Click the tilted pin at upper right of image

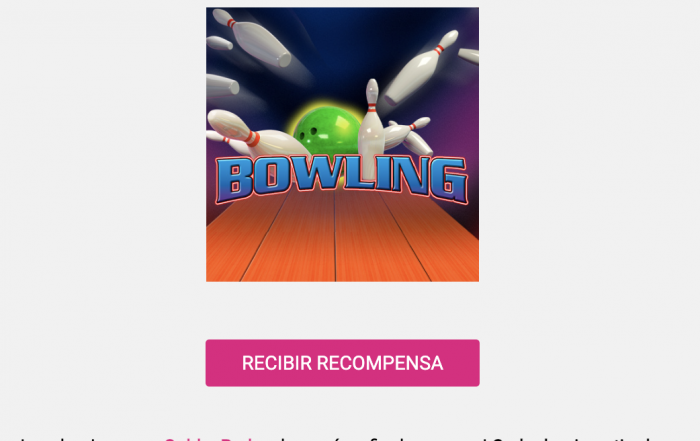421,67
